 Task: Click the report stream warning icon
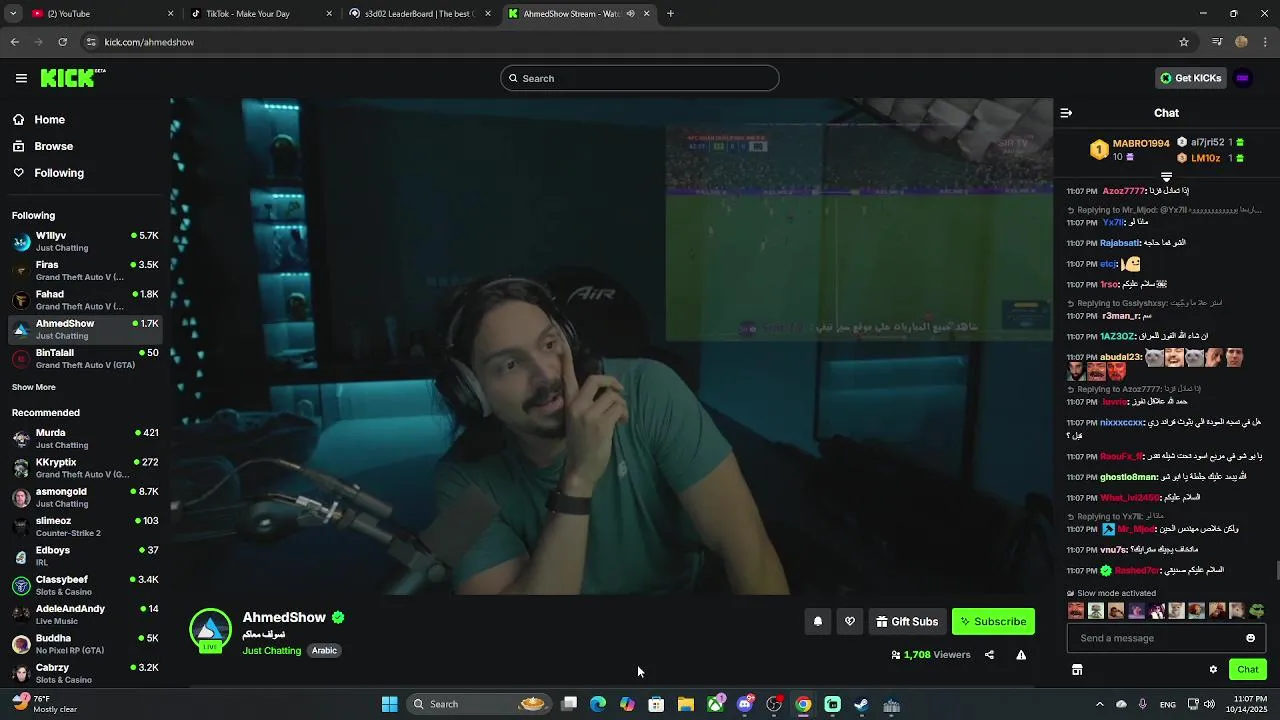click(1021, 655)
